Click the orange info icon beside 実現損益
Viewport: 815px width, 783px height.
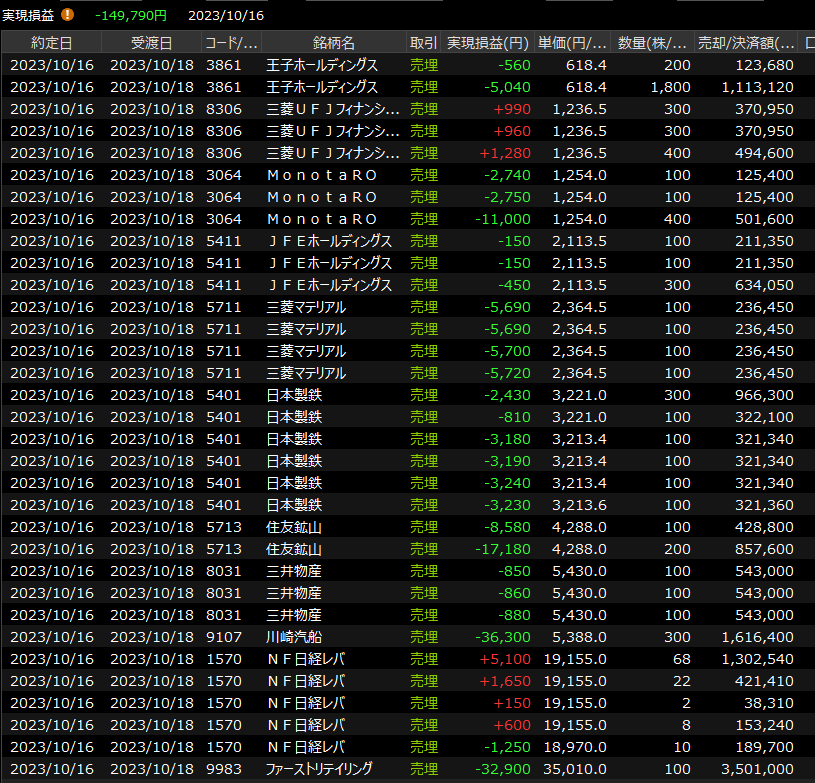pyautogui.click(x=68, y=15)
